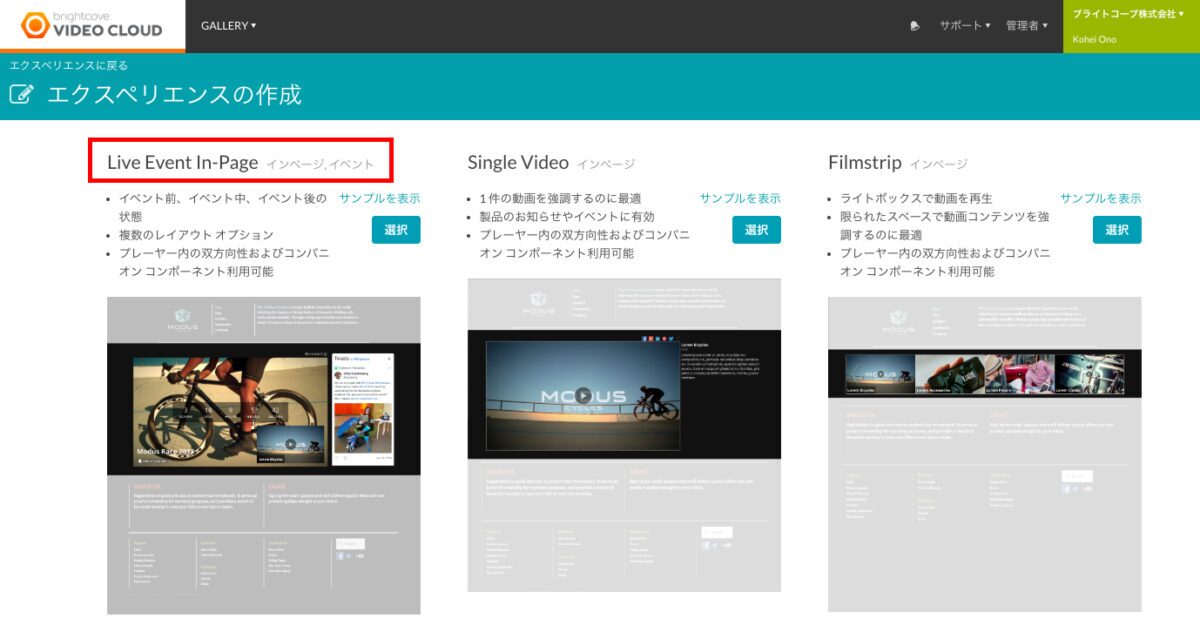Click play icon in Live Event preview

click(x=290, y=444)
